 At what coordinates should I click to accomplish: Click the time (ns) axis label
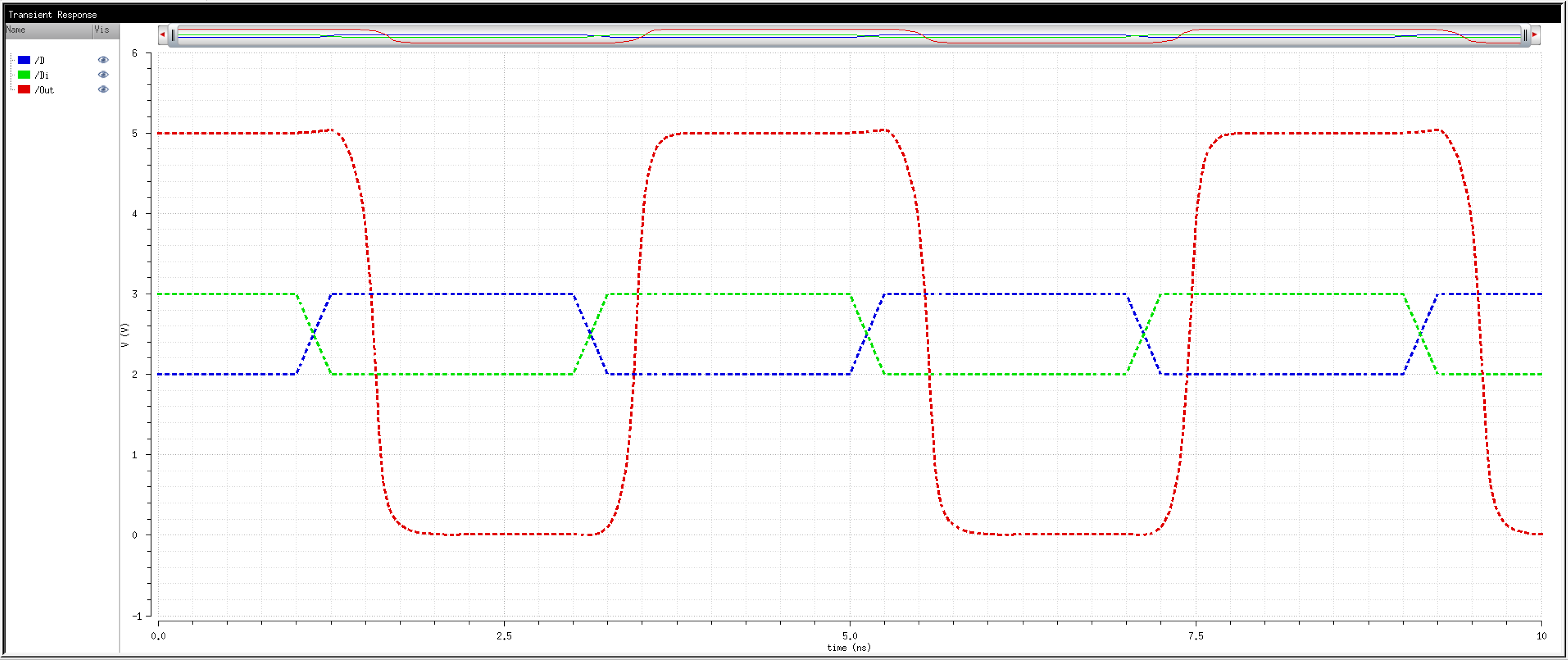click(x=849, y=648)
